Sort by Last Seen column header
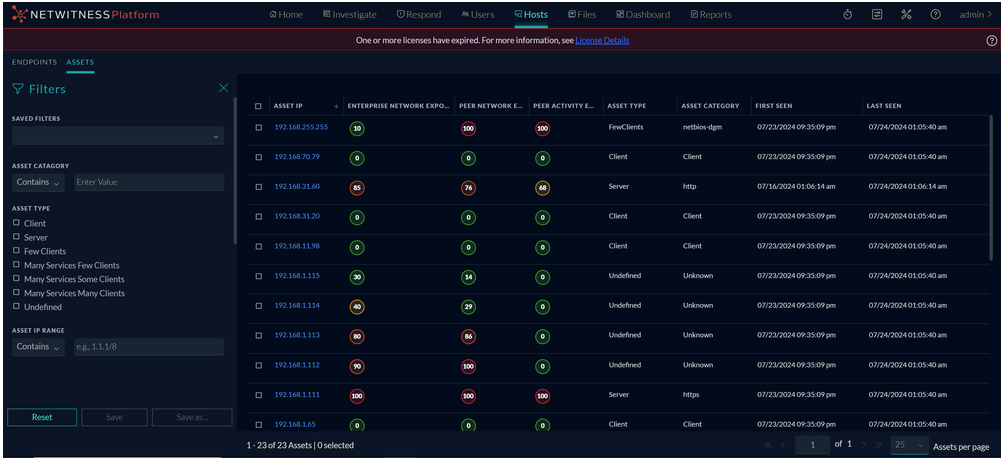 pyautogui.click(x=884, y=106)
